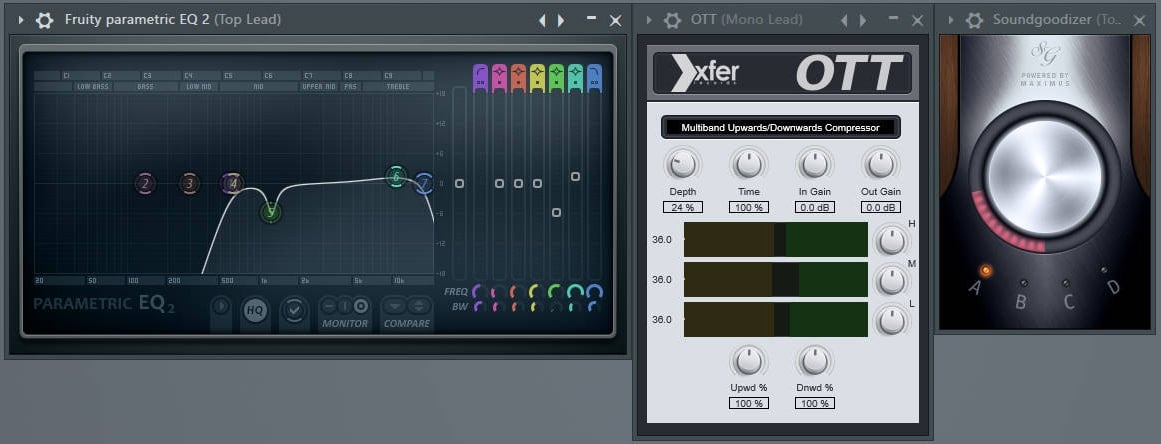Open Soundgoodizer gear settings
1161x444 pixels.
pyautogui.click(x=974, y=21)
